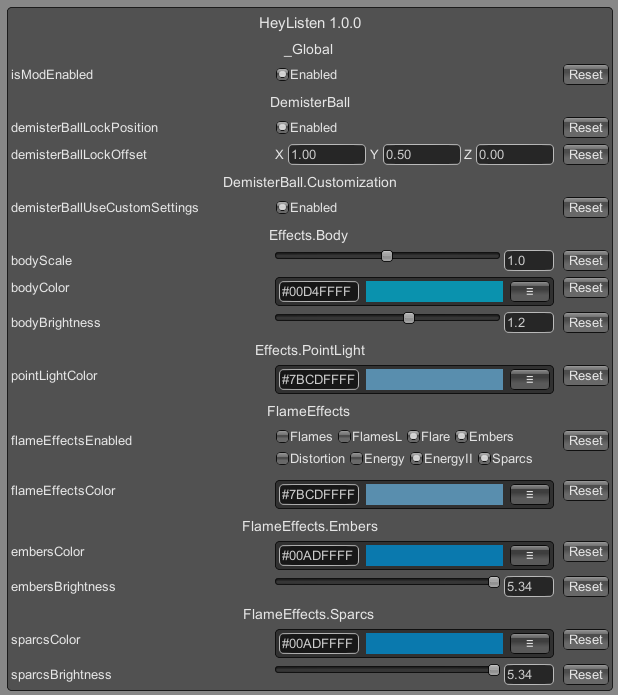
Task: Toggle demisterBallLockPosition Enabled checkbox
Action: click(x=282, y=128)
